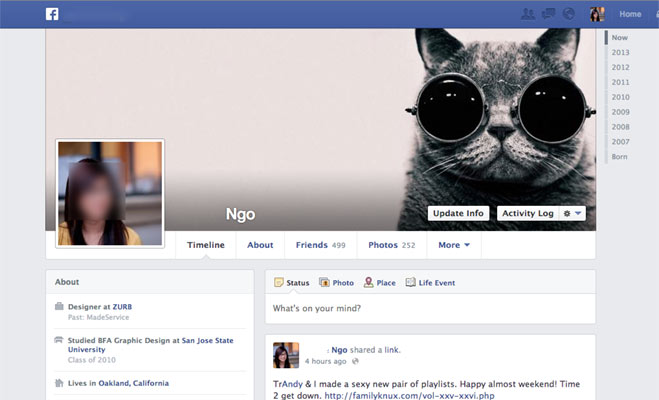The height and width of the screenshot is (400, 659).
Task: Jump to Born on timeline
Action: (619, 156)
